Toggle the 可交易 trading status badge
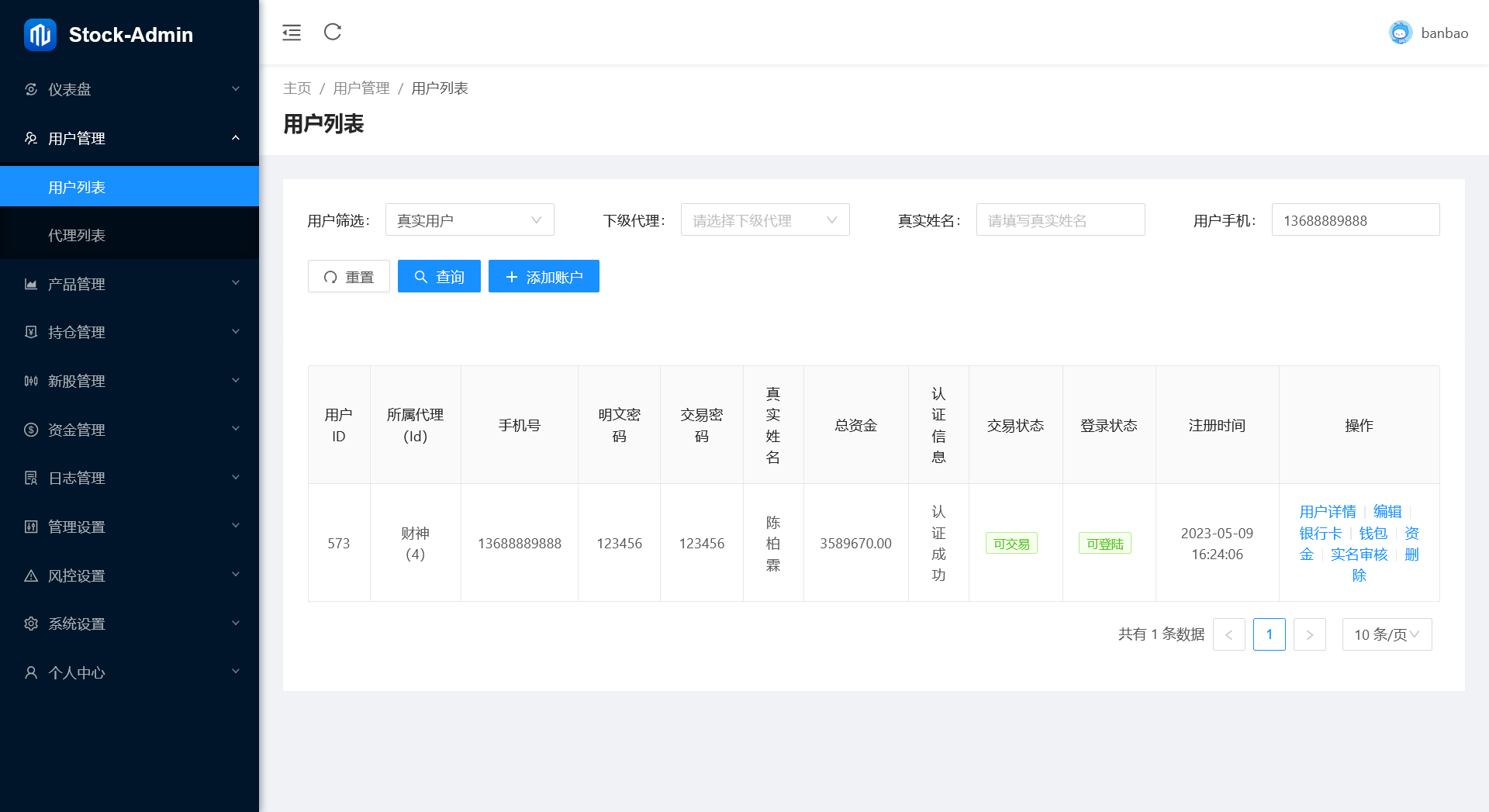The image size is (1489, 812). pyautogui.click(x=1011, y=543)
